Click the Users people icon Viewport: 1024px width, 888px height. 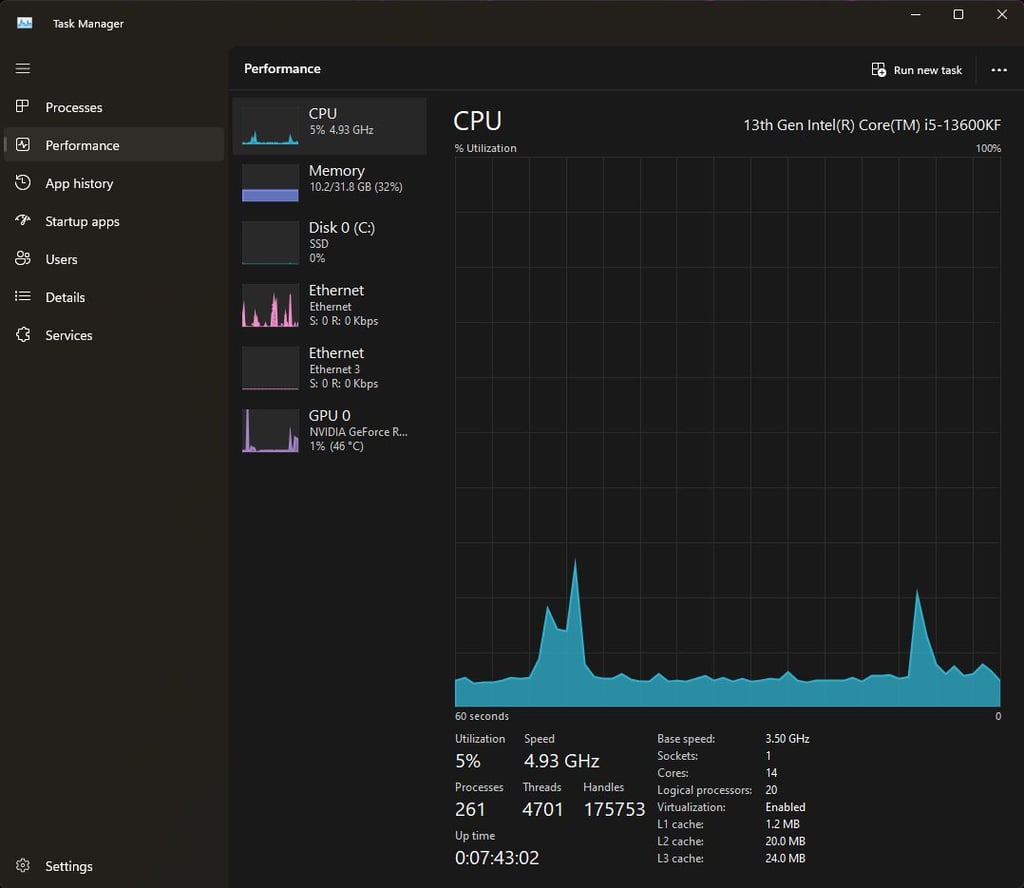coord(23,259)
